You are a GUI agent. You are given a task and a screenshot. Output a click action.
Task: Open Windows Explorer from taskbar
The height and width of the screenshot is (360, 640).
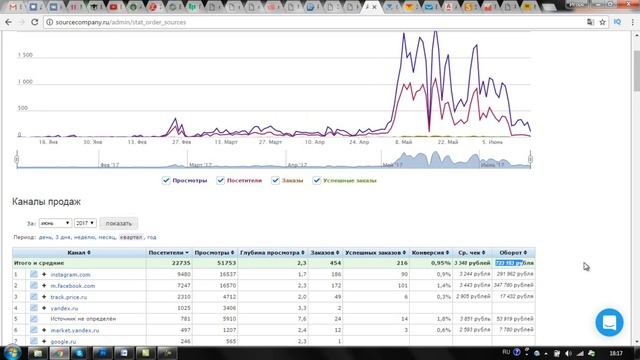(x=38, y=353)
